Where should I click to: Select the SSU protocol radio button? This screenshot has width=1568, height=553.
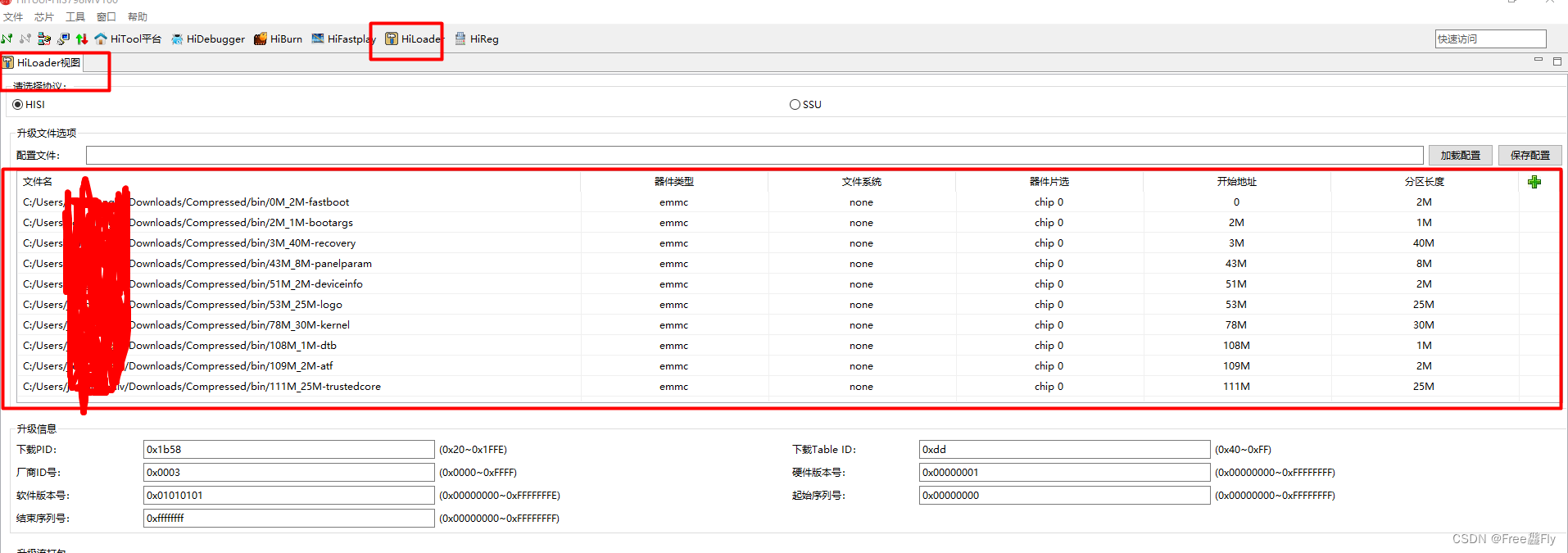[x=805, y=104]
